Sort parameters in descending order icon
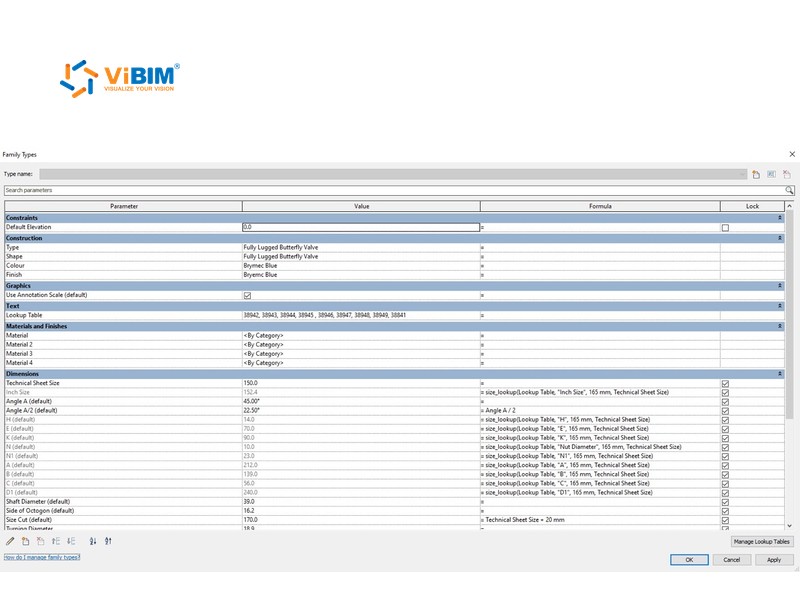The image size is (800, 600). (x=108, y=541)
